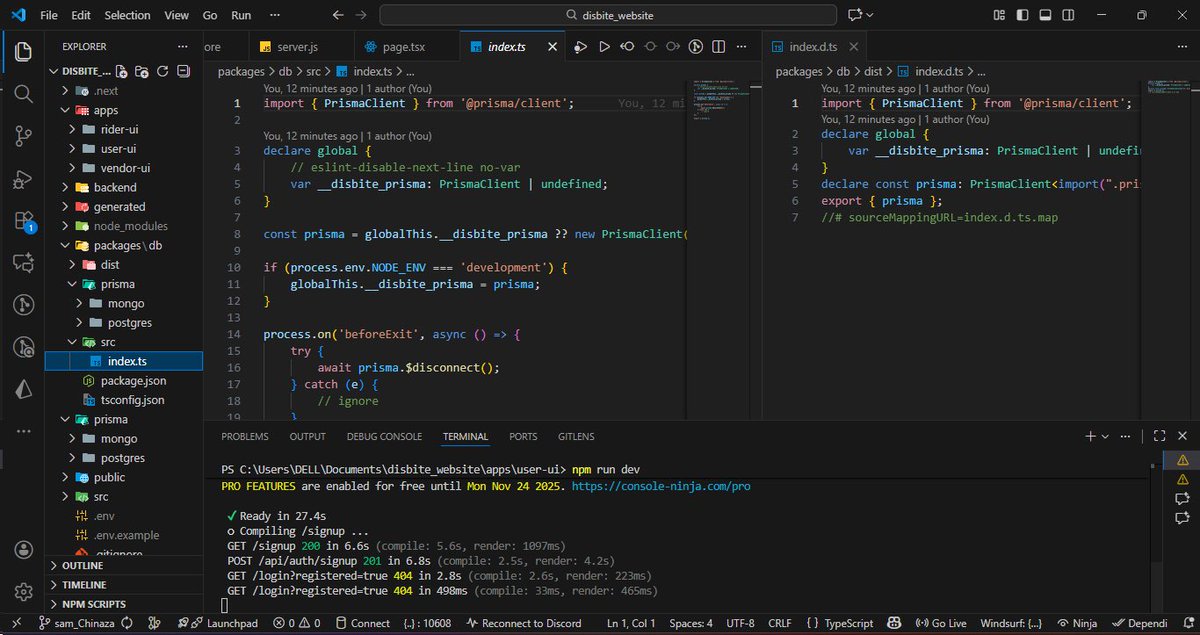
Task: Open the Search view in activity bar
Action: click(22, 93)
